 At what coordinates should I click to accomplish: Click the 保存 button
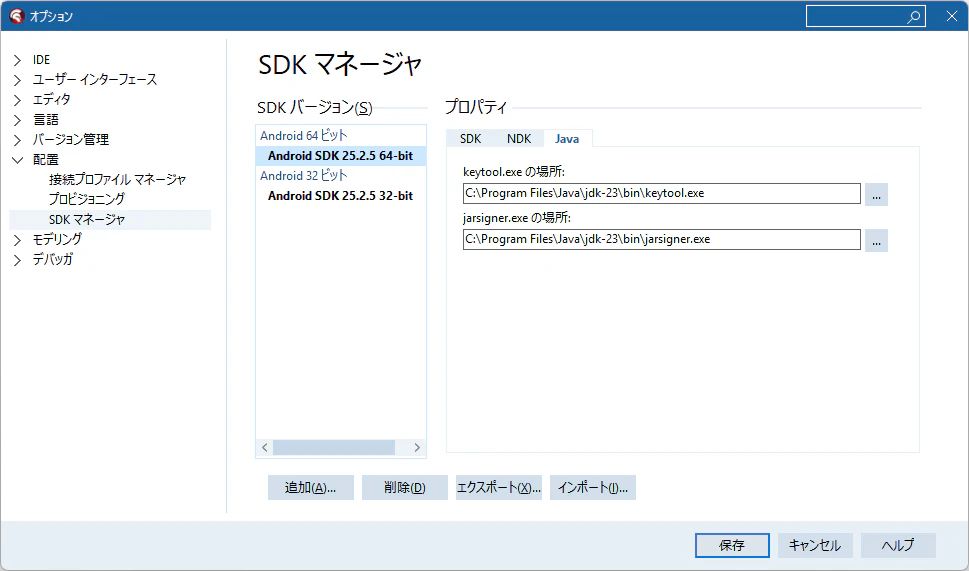(x=732, y=546)
